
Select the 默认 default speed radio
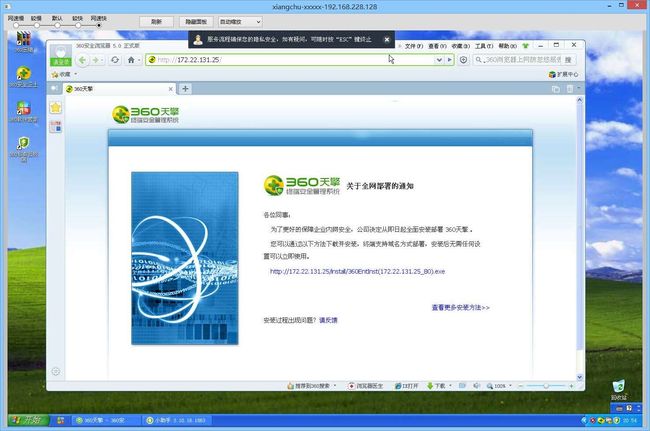tap(57, 25)
